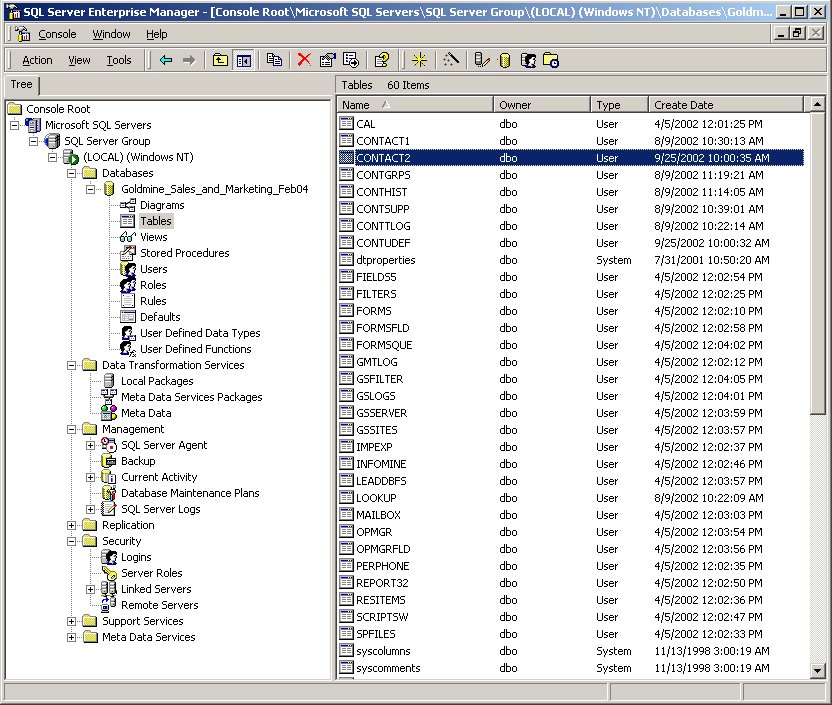Image resolution: width=832 pixels, height=705 pixels.
Task: Sort tables by Owner column header
Action: click(542, 105)
